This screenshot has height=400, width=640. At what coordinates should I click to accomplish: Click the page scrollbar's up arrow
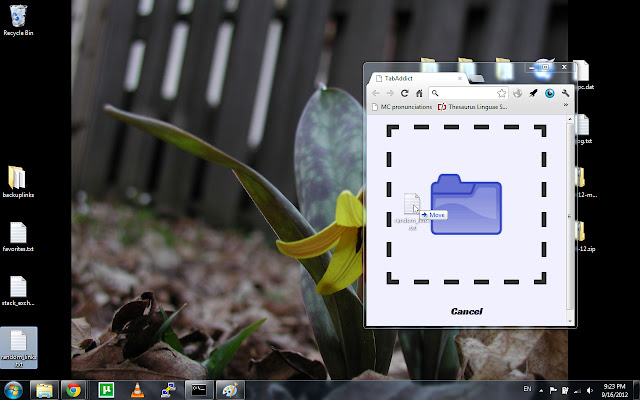[570, 119]
